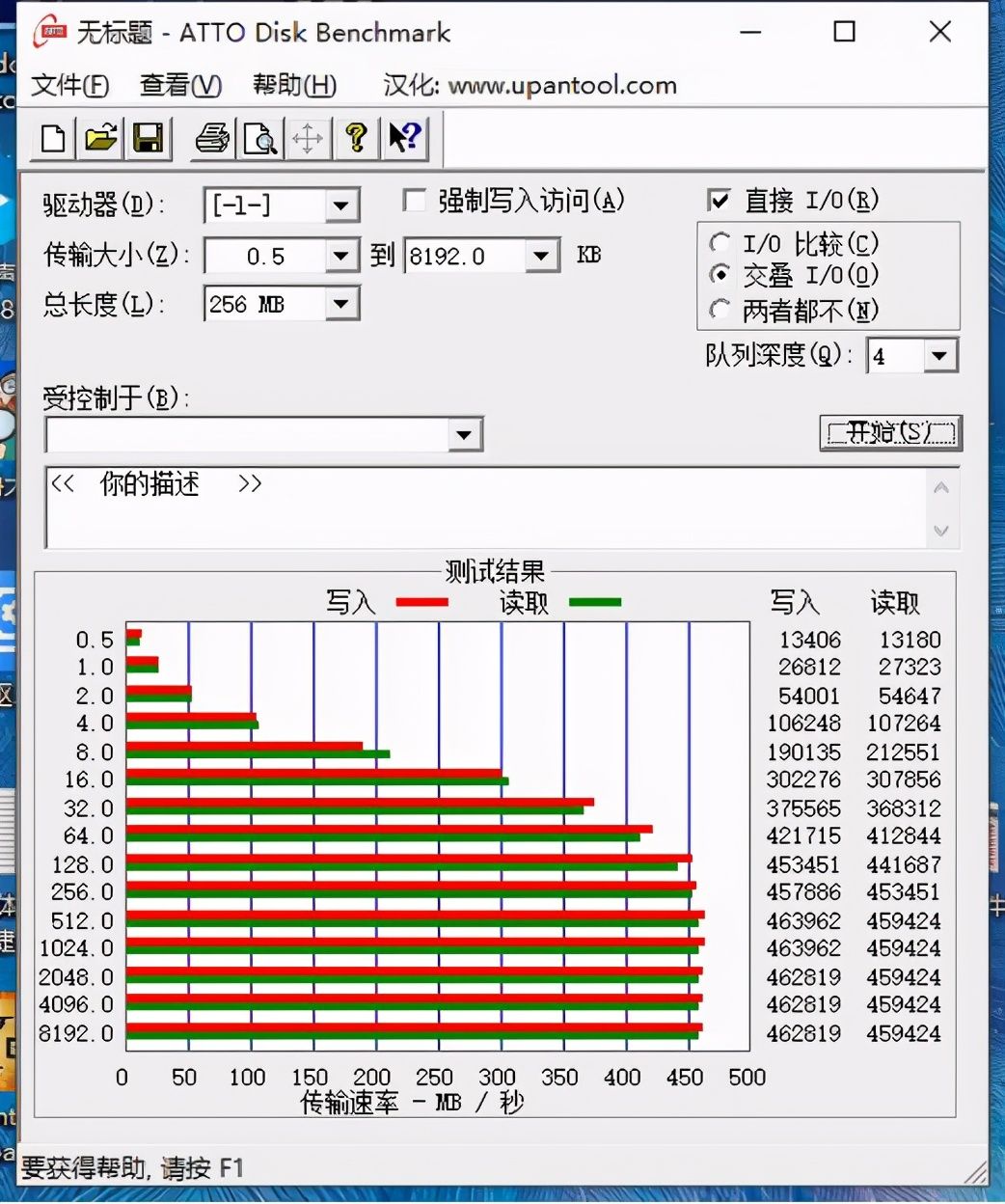The width and height of the screenshot is (1005, 1204).
Task: Click the write value 190135
Action: coord(804,752)
